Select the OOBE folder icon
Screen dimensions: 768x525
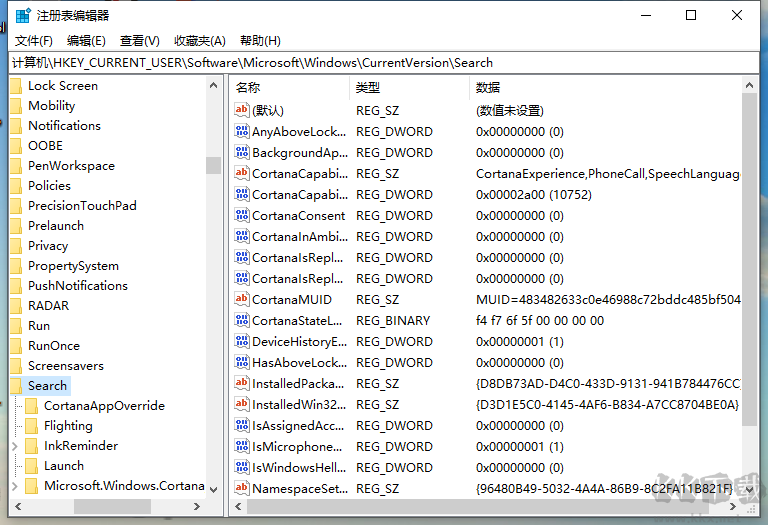pyautogui.click(x=16, y=146)
